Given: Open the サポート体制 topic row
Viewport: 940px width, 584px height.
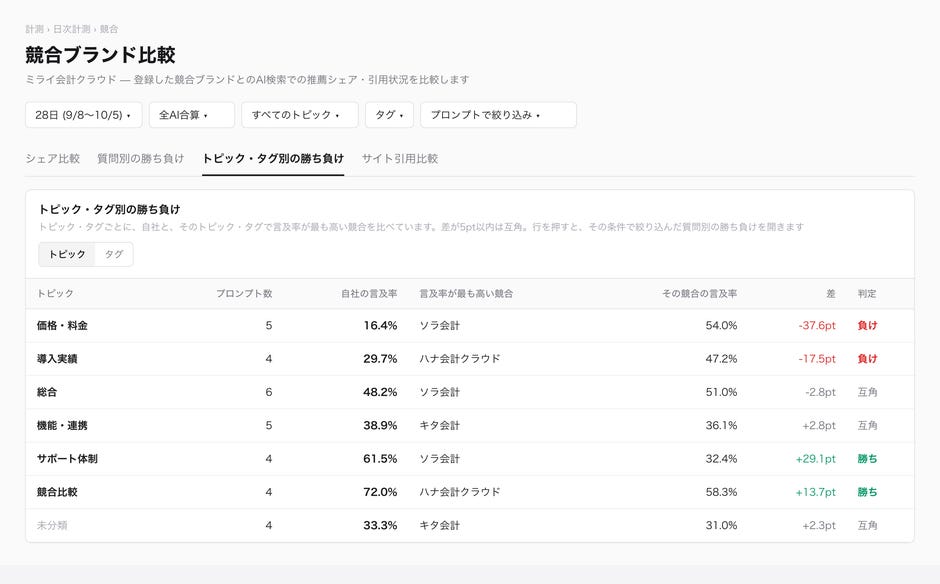Looking at the screenshot, I should tap(470, 459).
